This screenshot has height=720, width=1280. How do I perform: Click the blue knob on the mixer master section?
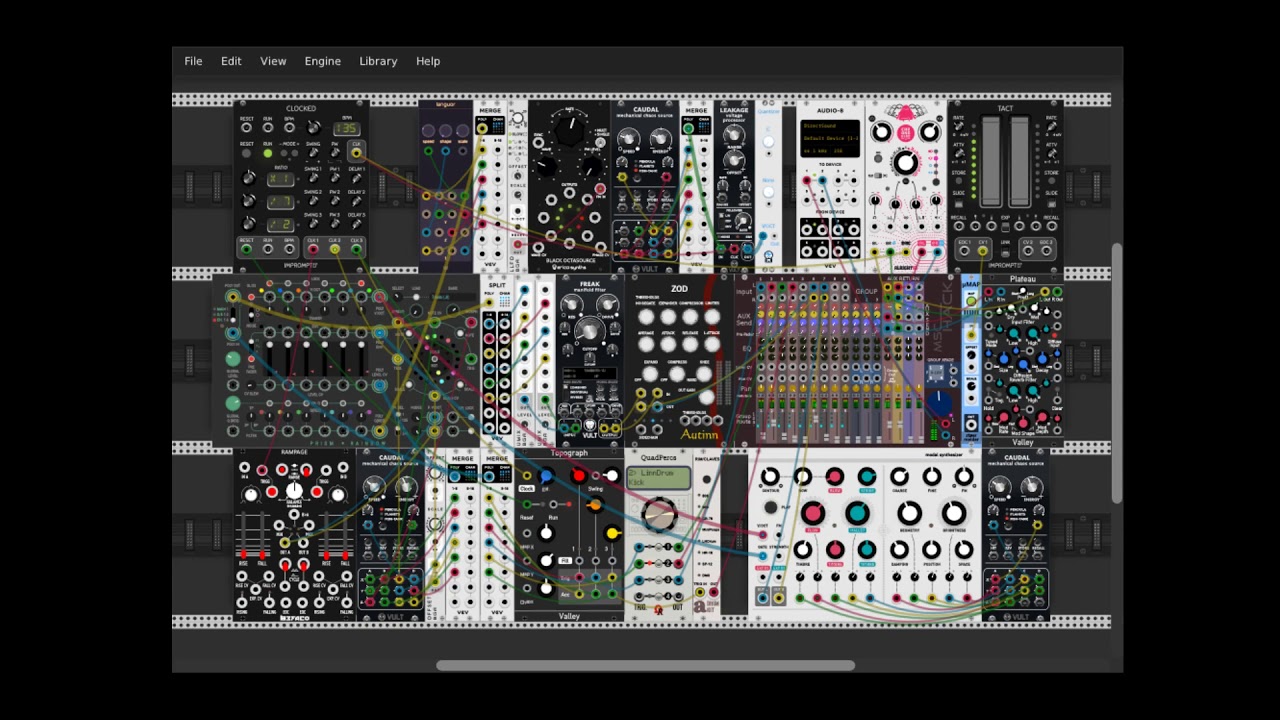939,403
